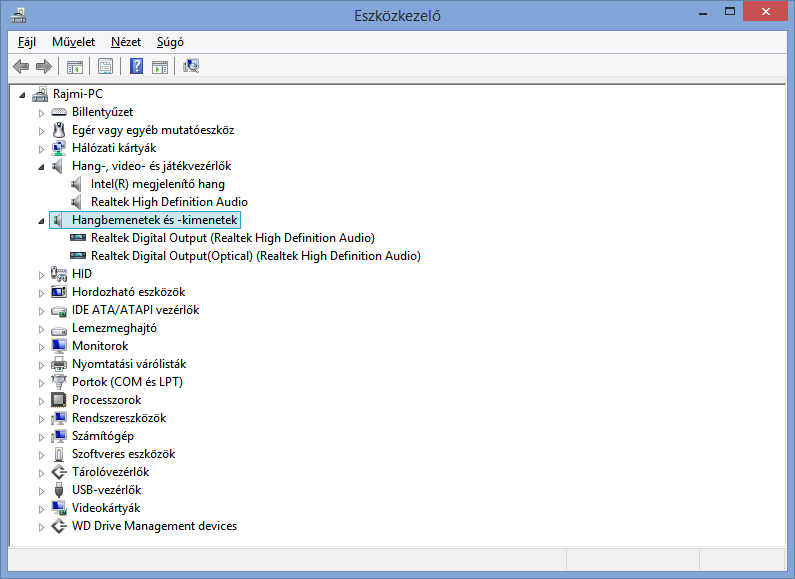Viewport: 795px width, 579px height.
Task: Click the WD Drive Management devices icon
Action: 59,526
